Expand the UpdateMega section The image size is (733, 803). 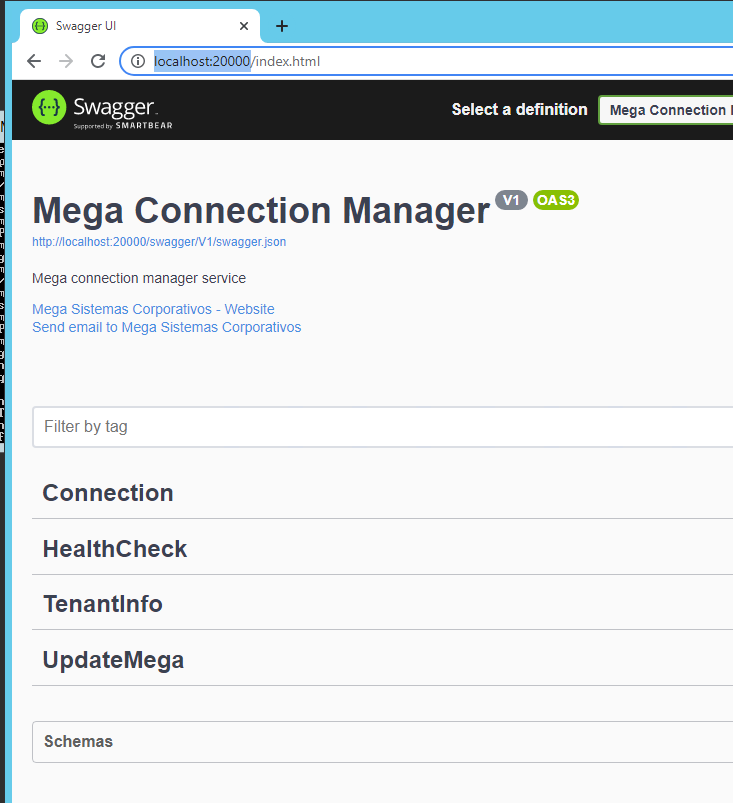113,660
